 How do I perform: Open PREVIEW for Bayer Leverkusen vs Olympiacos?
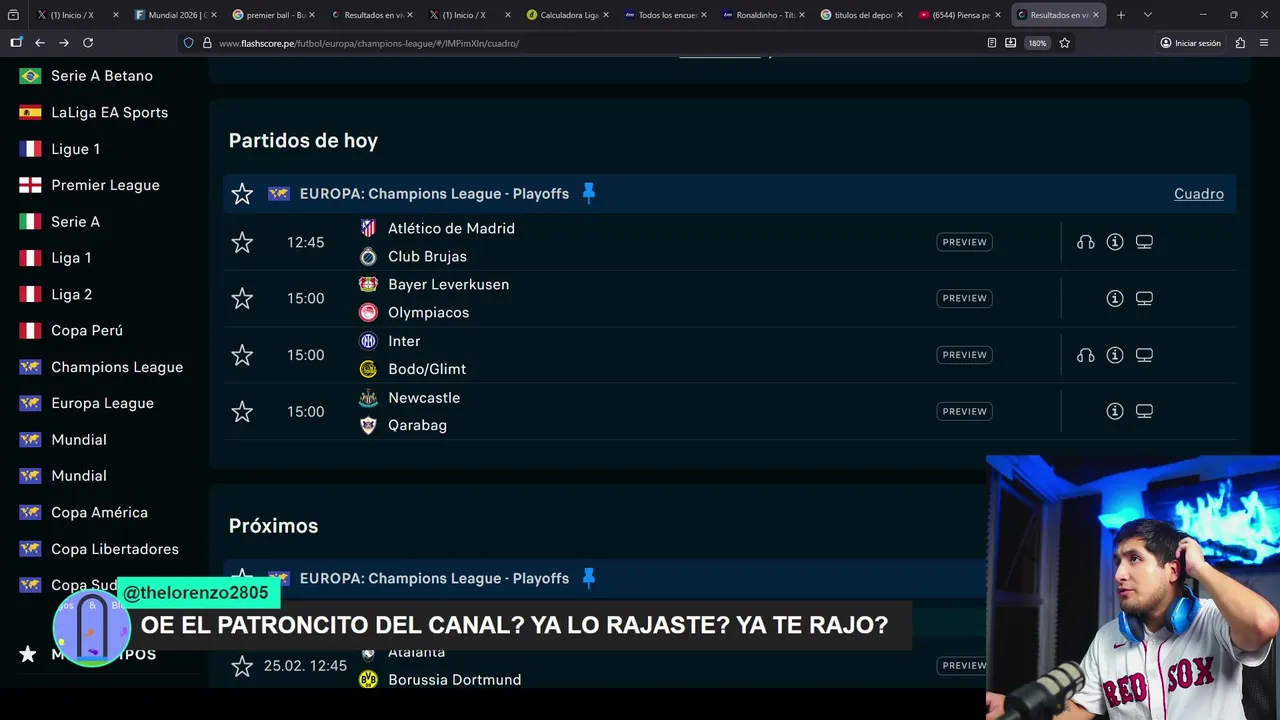tap(964, 298)
